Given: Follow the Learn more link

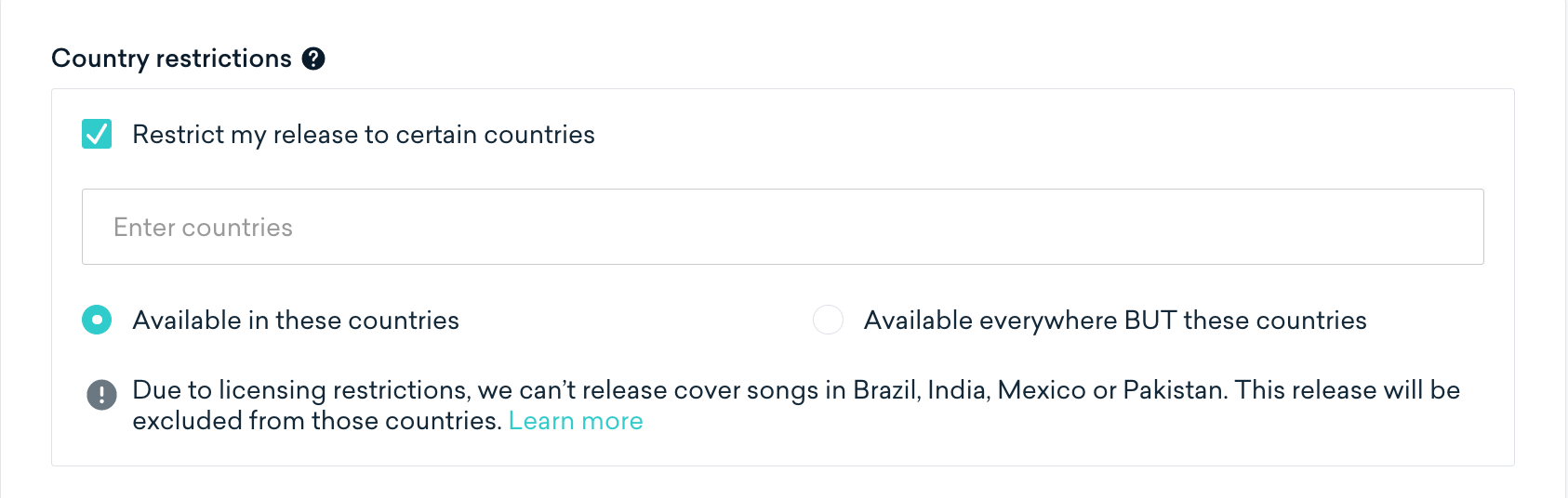Looking at the screenshot, I should pos(576,421).
